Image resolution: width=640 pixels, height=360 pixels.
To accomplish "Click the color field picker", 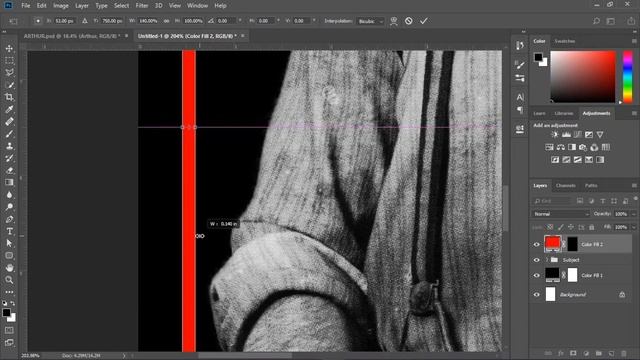I will point(582,76).
